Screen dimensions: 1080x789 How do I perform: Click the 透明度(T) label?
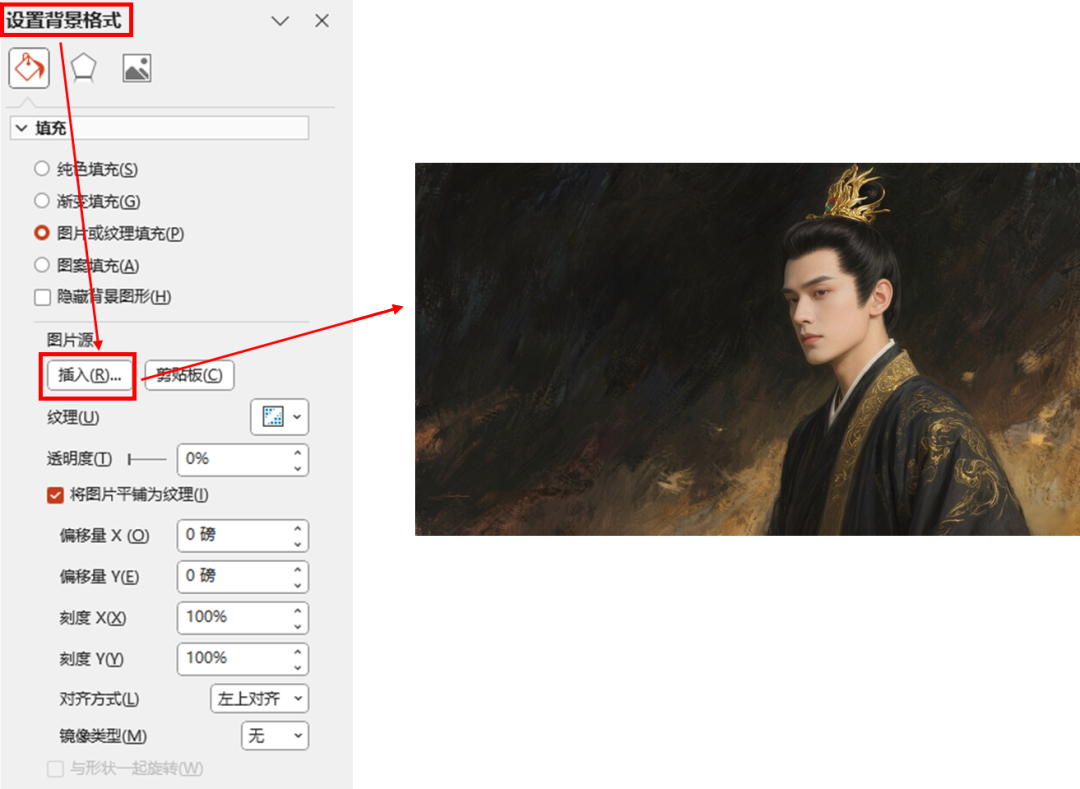coord(79,459)
